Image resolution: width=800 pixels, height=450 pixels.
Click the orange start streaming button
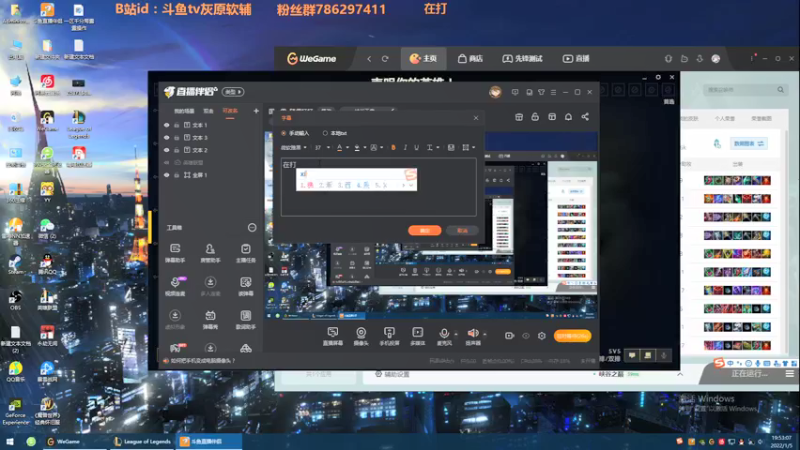[572, 336]
